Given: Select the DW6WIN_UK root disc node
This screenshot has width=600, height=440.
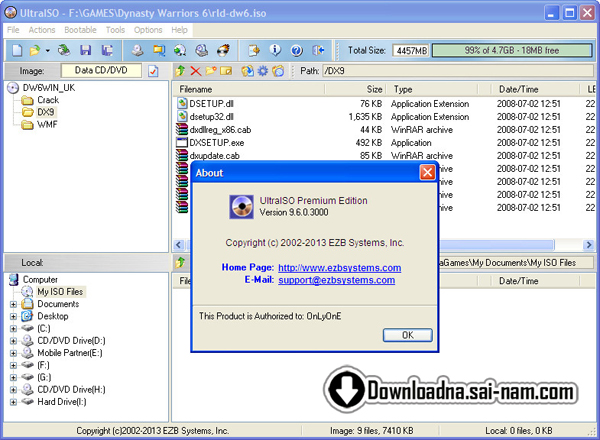Looking at the screenshot, I should 49,88.
